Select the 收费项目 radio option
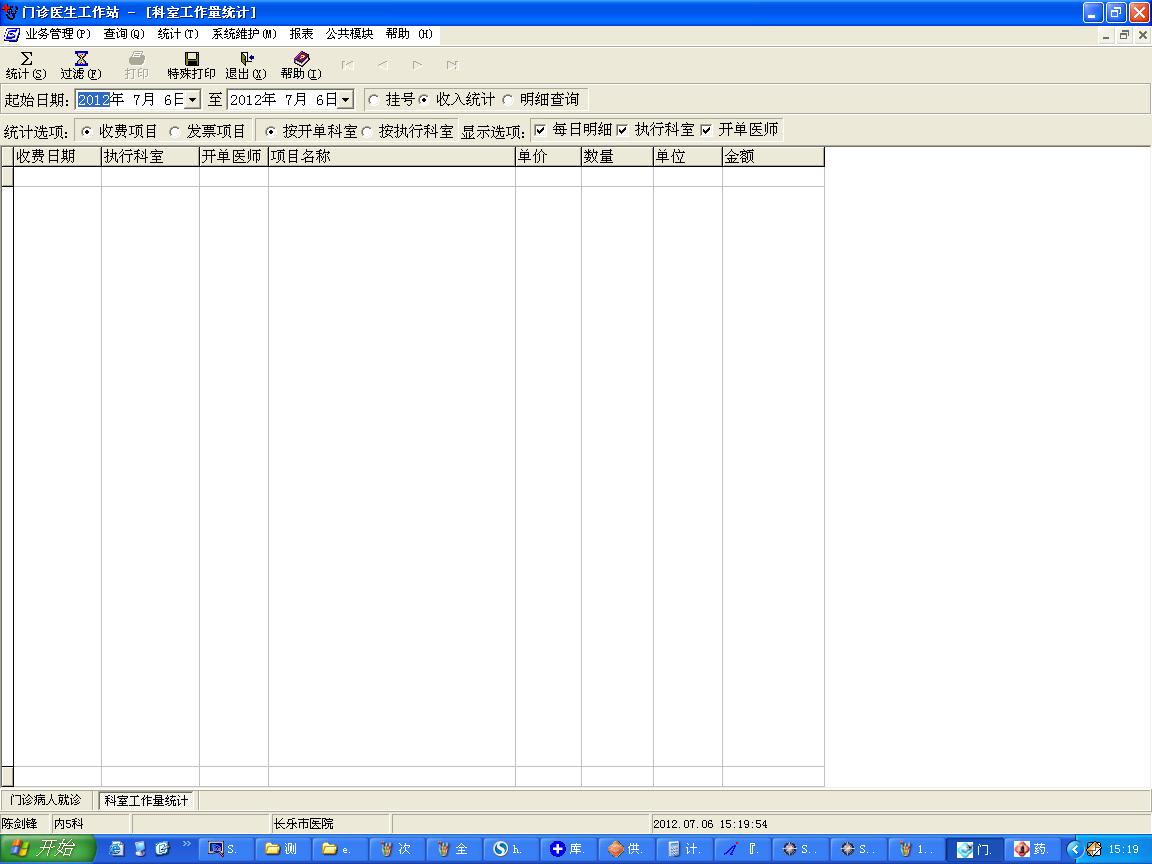Viewport: 1152px width, 864px height. pyautogui.click(x=87, y=132)
